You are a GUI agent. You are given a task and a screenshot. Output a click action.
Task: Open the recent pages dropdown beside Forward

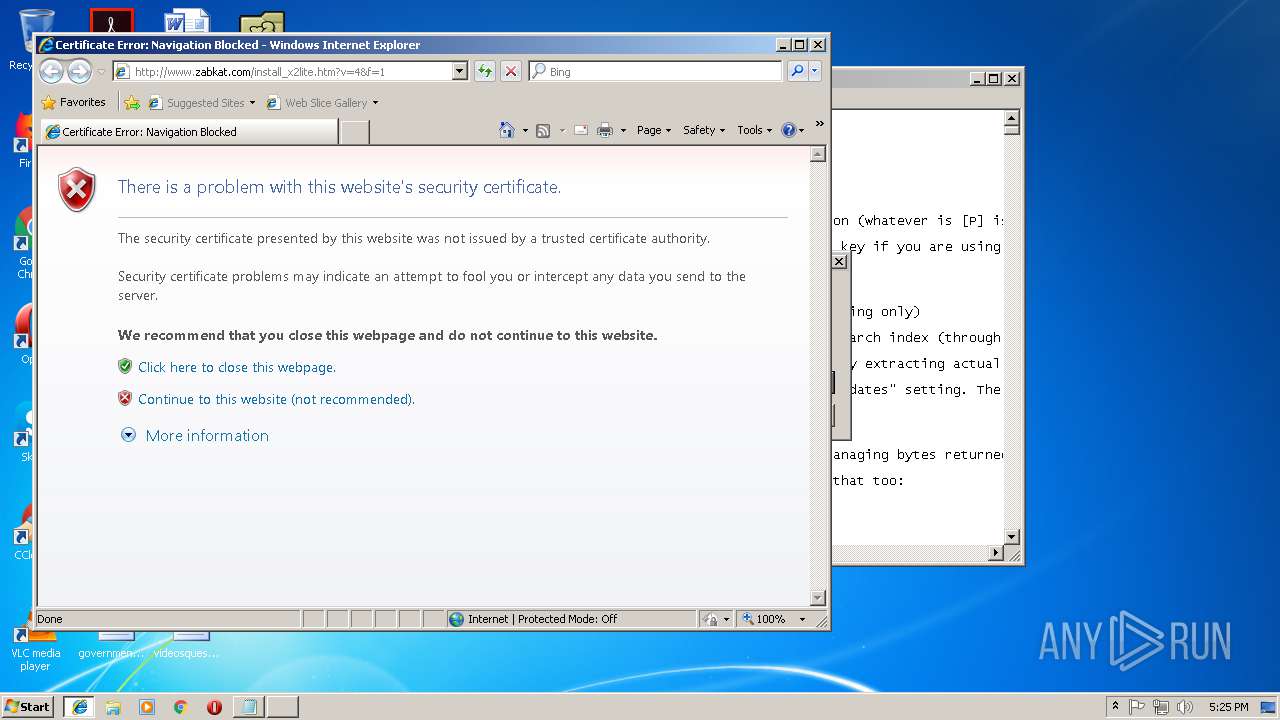pyautogui.click(x=101, y=72)
